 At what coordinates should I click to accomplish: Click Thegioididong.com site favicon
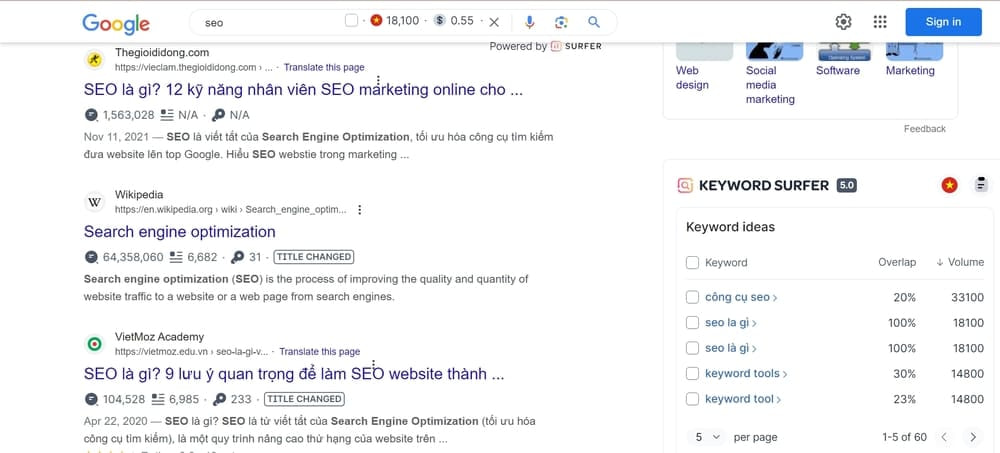coord(94,60)
